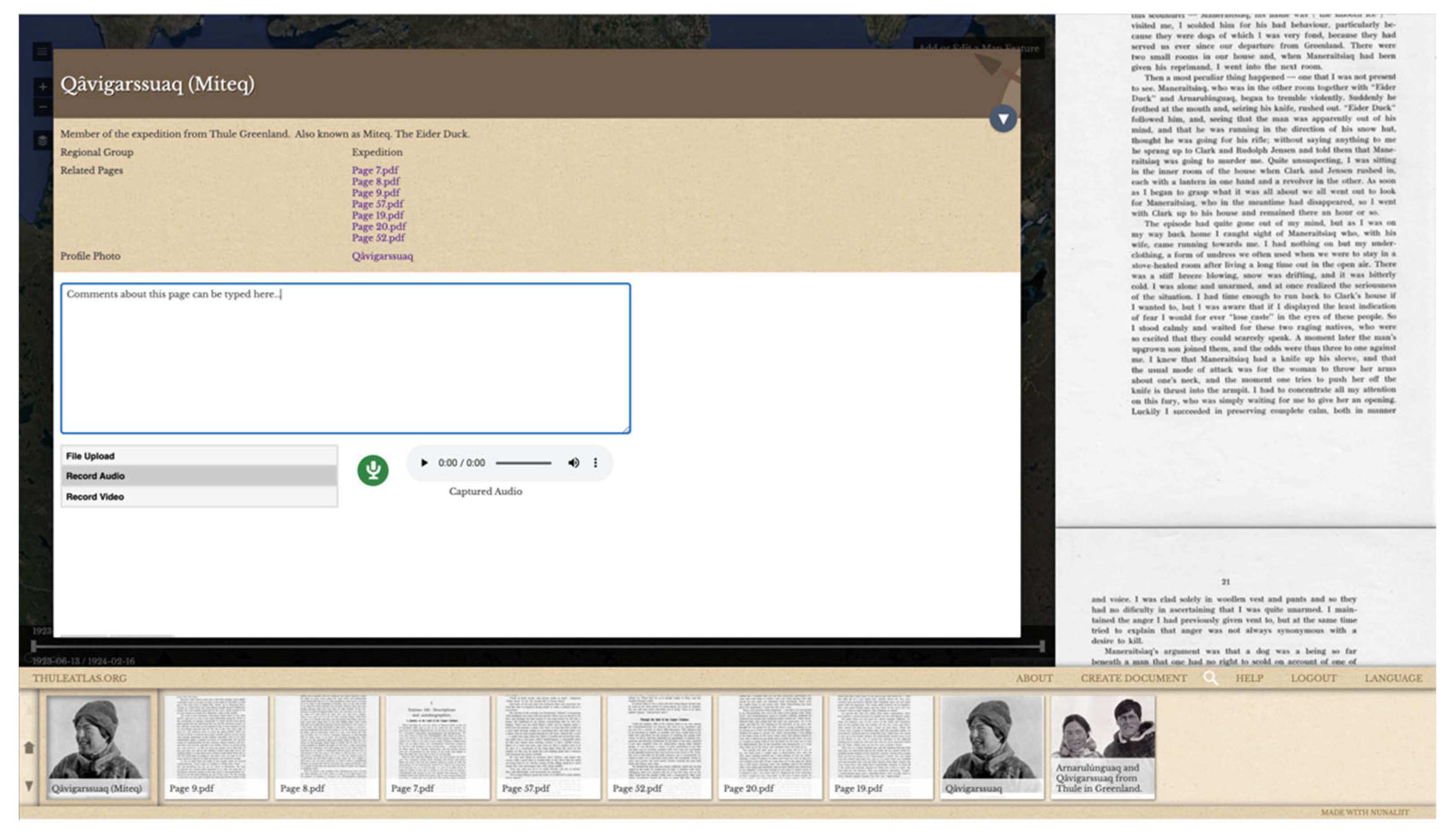
Task: Click the map zoom in plus icon
Action: coord(43,87)
